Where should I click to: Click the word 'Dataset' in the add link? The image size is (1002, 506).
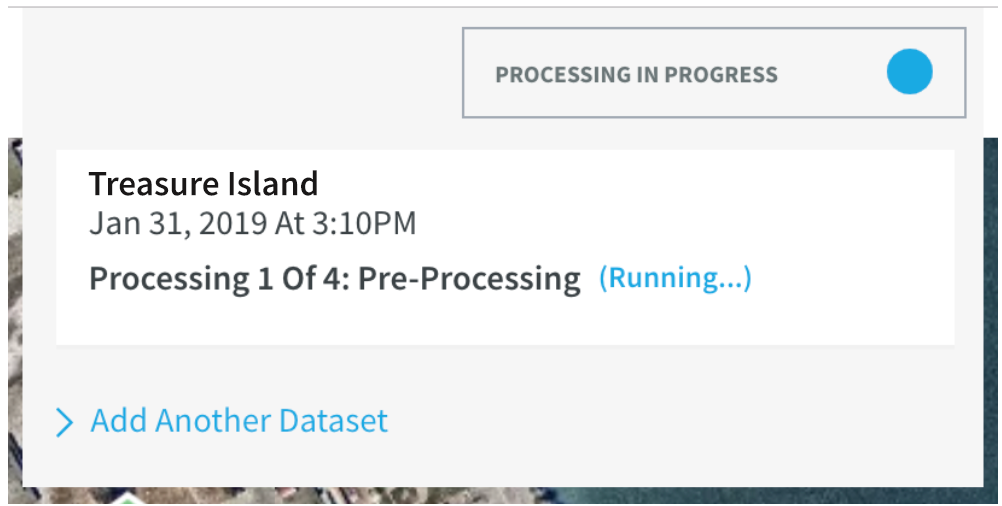333,421
